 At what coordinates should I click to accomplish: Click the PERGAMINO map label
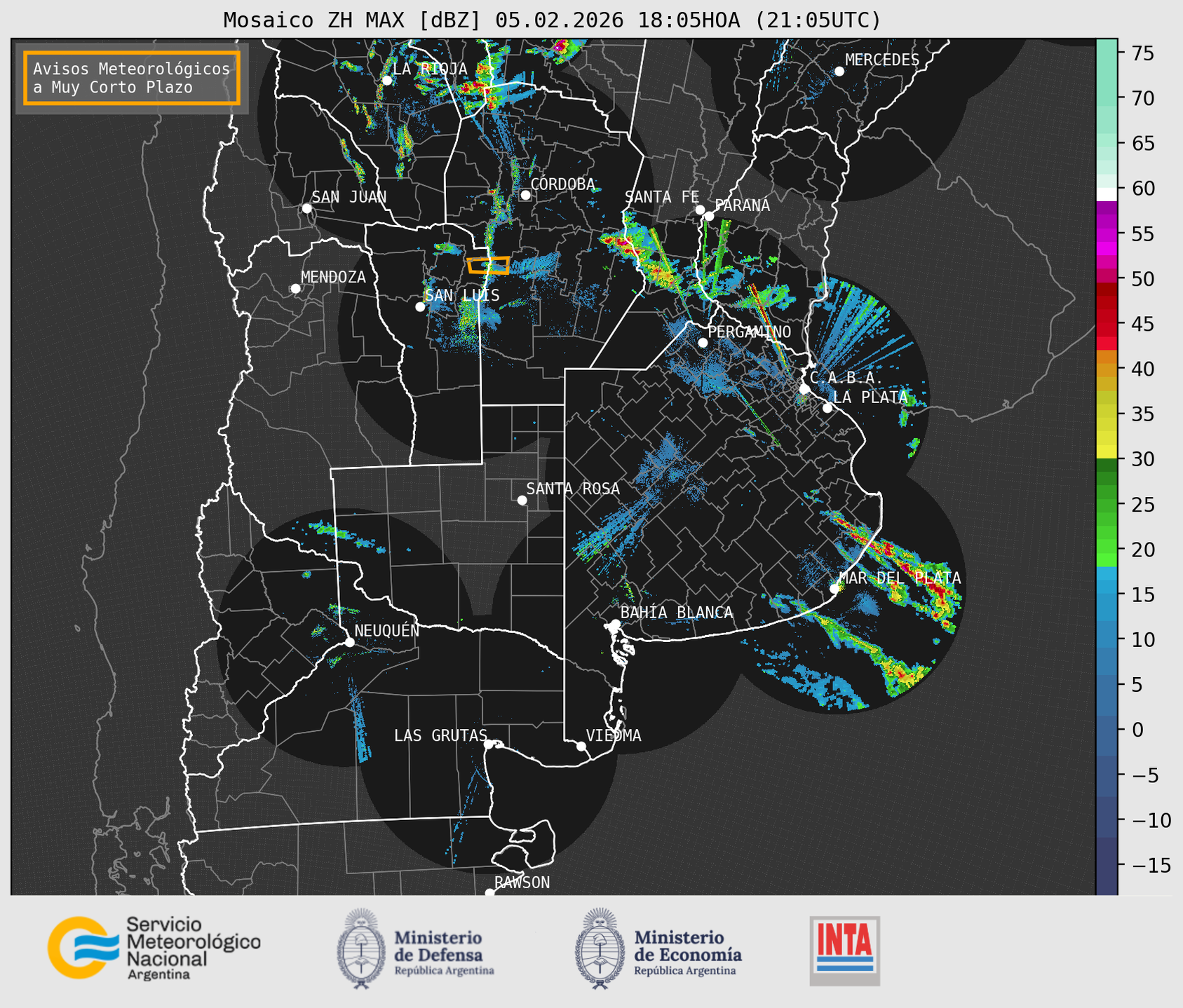click(750, 332)
